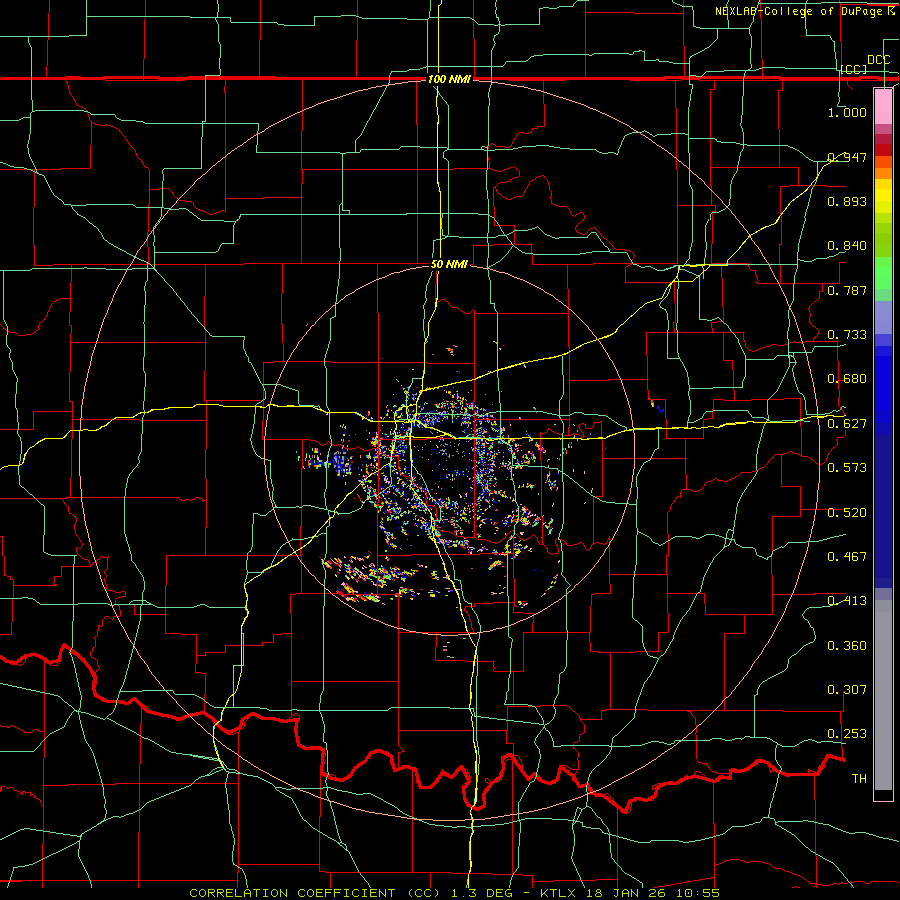Click the 0.307 scale value
This screenshot has width=900, height=900.
tap(847, 689)
